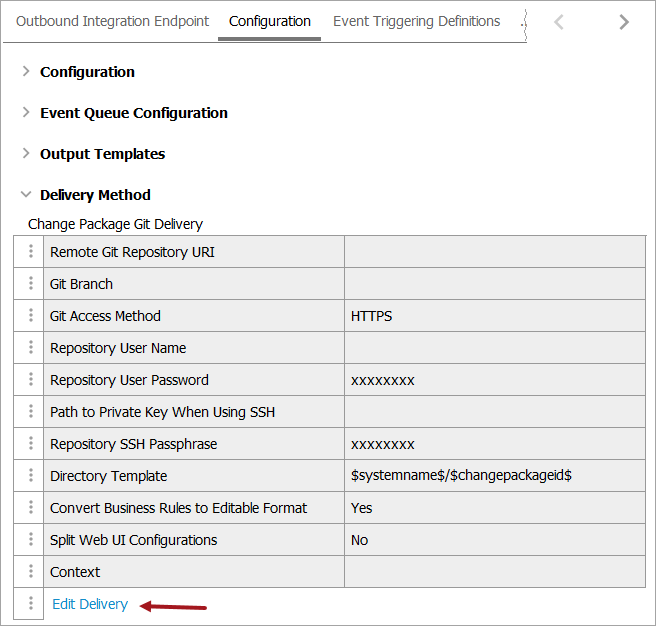Viewport: 656px width, 626px height.
Task: Open the row menu for Repository User Password
Action: [31, 380]
